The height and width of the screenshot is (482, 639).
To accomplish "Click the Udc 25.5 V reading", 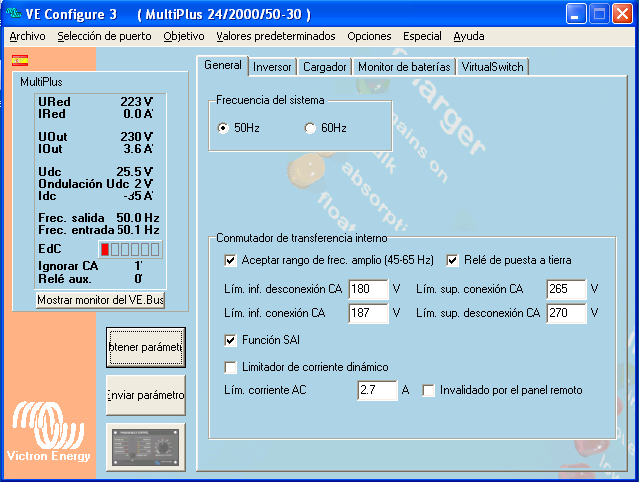I will [95, 172].
